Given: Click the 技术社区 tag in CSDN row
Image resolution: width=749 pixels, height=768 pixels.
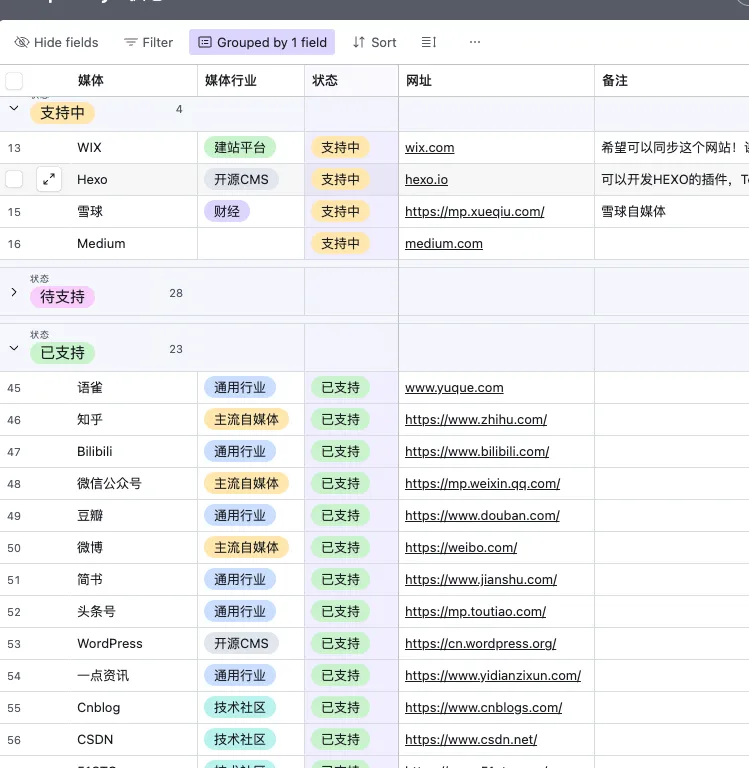Looking at the screenshot, I should click(240, 740).
